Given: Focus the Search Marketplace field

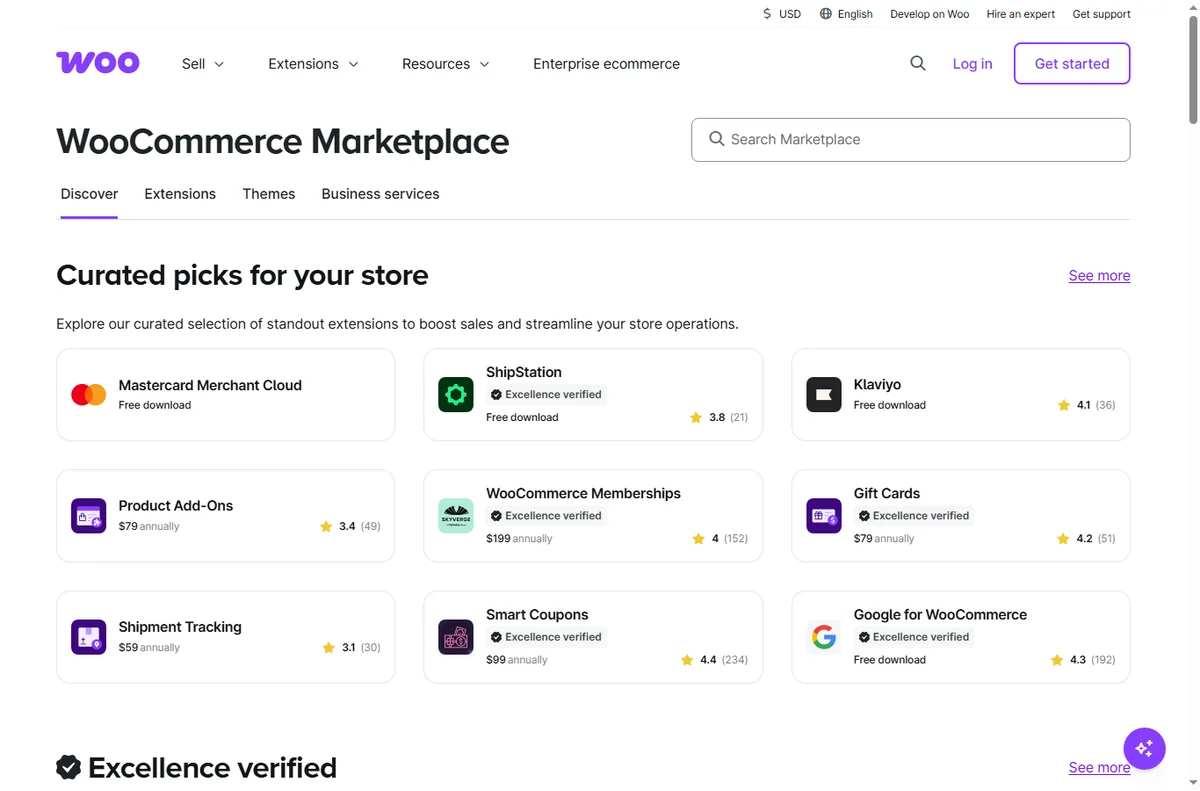Looking at the screenshot, I should pos(911,139).
